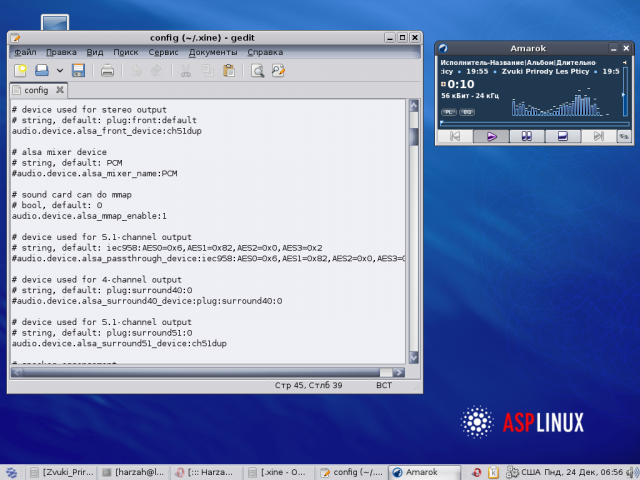Open the Правка menu
Image resolution: width=640 pixels, height=480 pixels.
click(x=61, y=52)
